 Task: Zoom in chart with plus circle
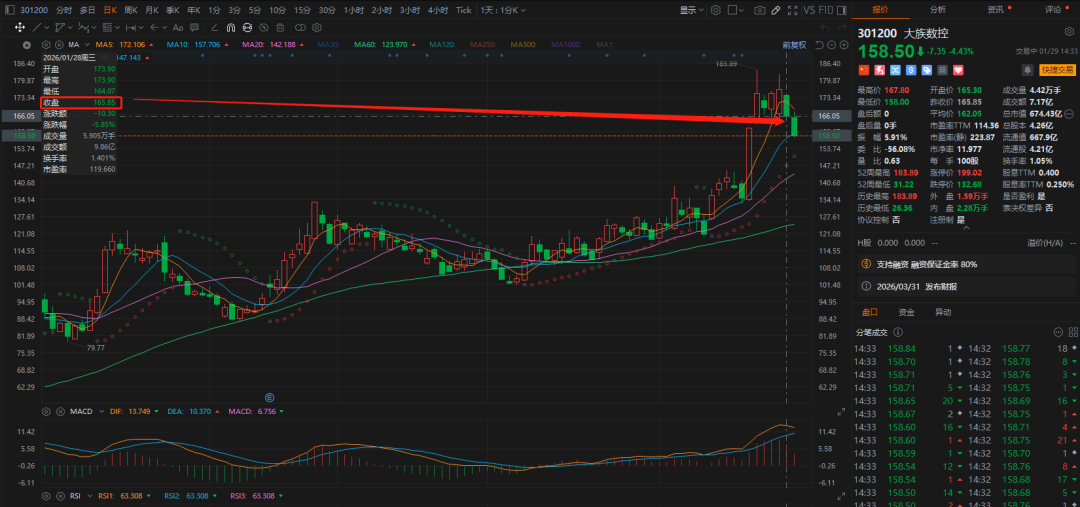[x=844, y=45]
